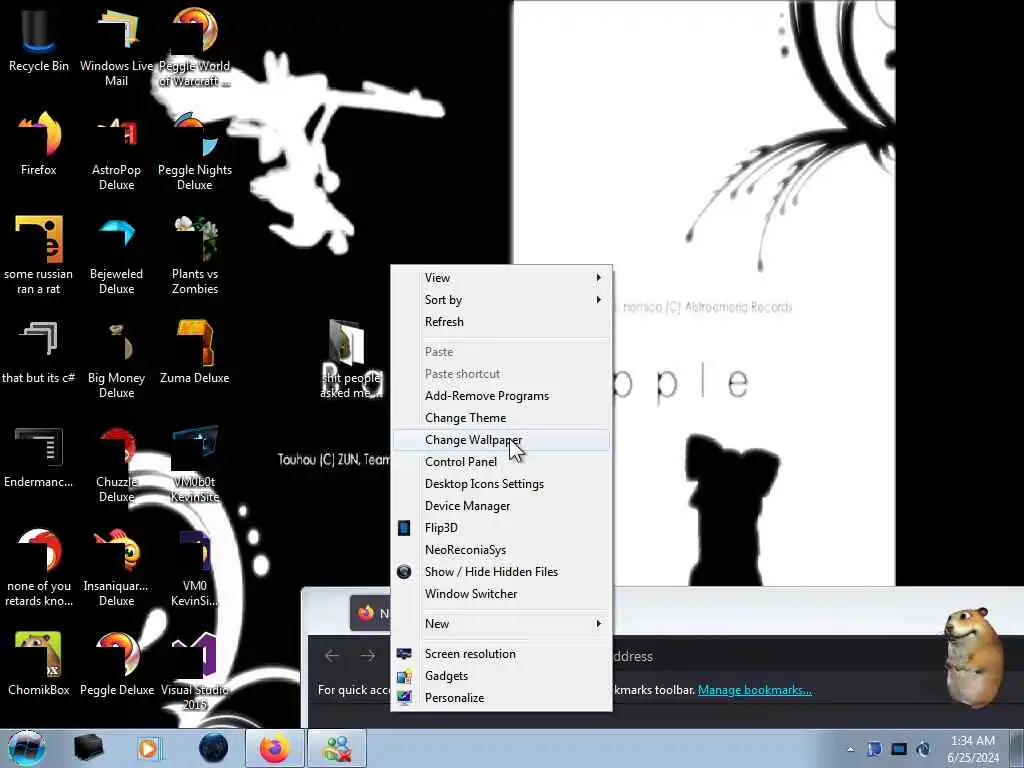Open media player taskbar icon
The height and width of the screenshot is (768, 1024).
pos(149,748)
